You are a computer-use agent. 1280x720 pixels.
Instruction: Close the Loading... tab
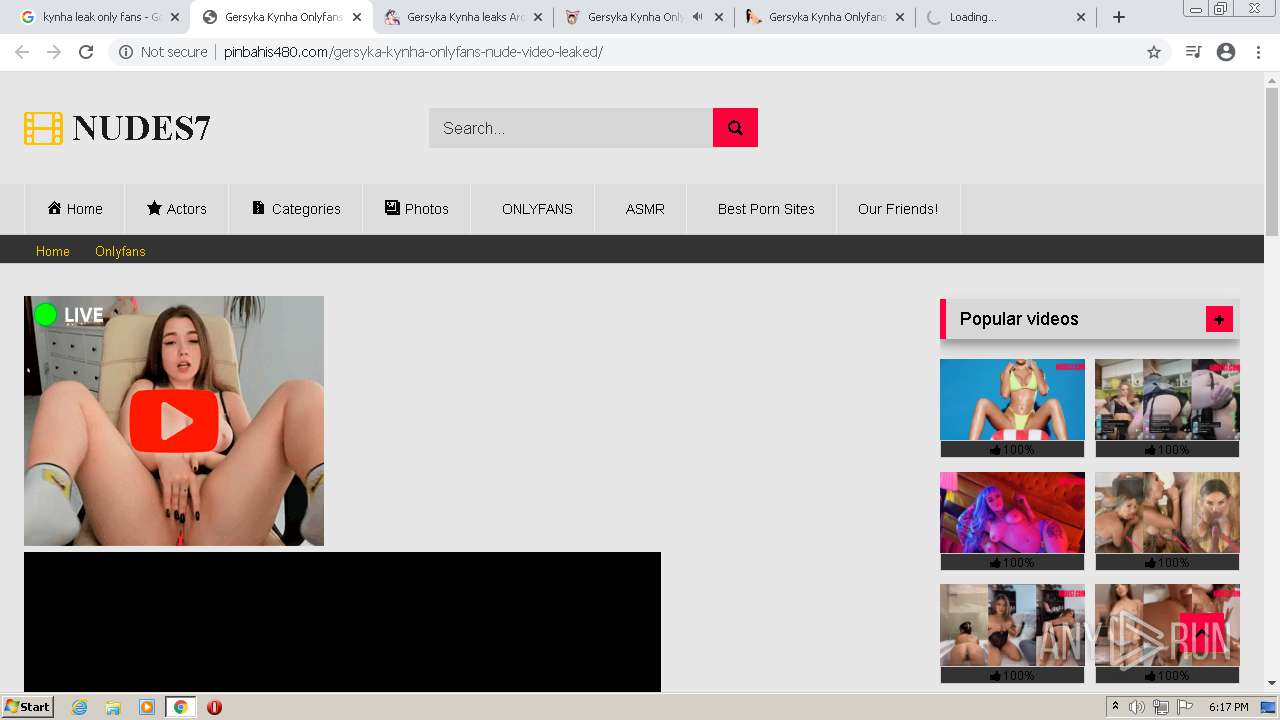click(x=1081, y=17)
